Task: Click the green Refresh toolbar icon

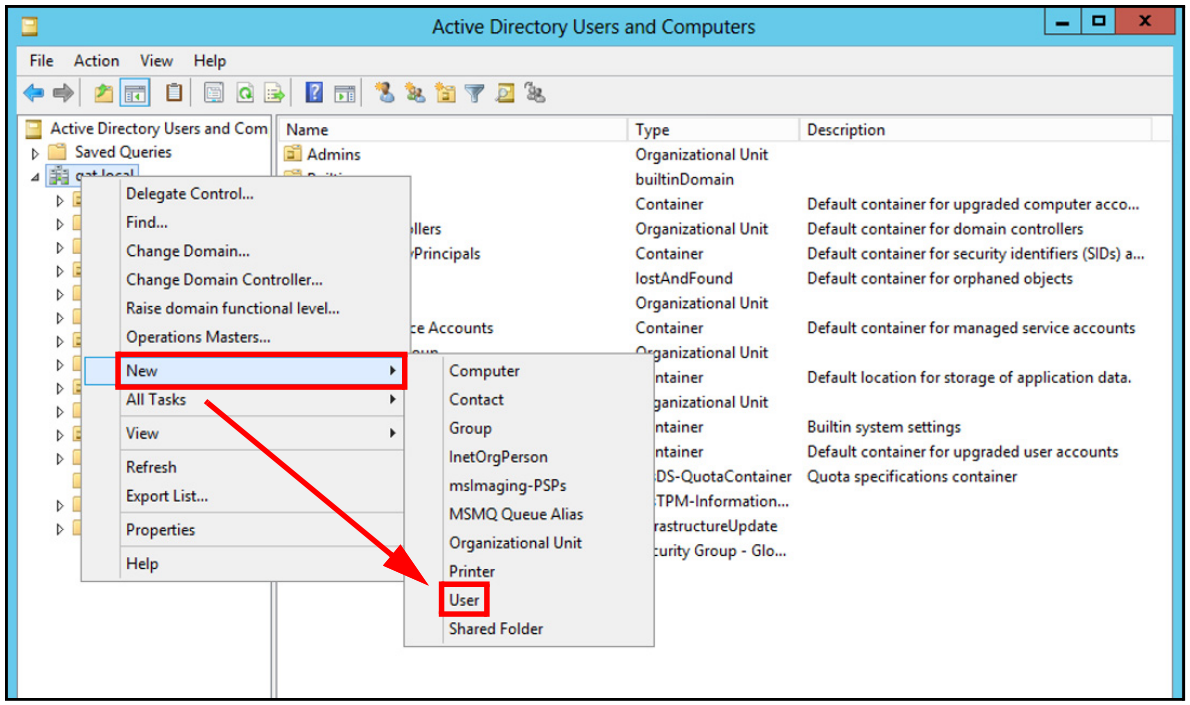Action: point(244,93)
